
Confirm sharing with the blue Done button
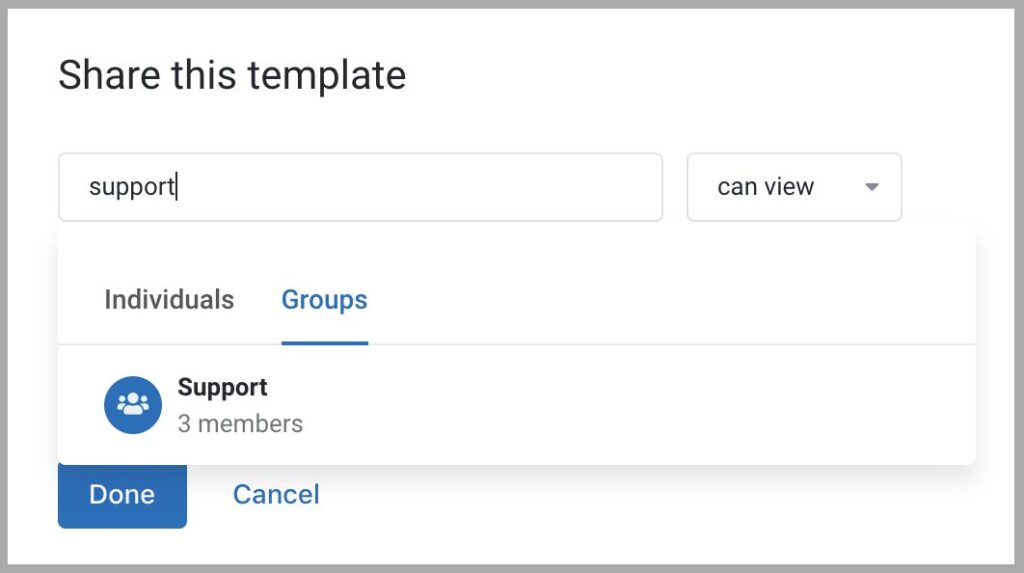tap(122, 495)
